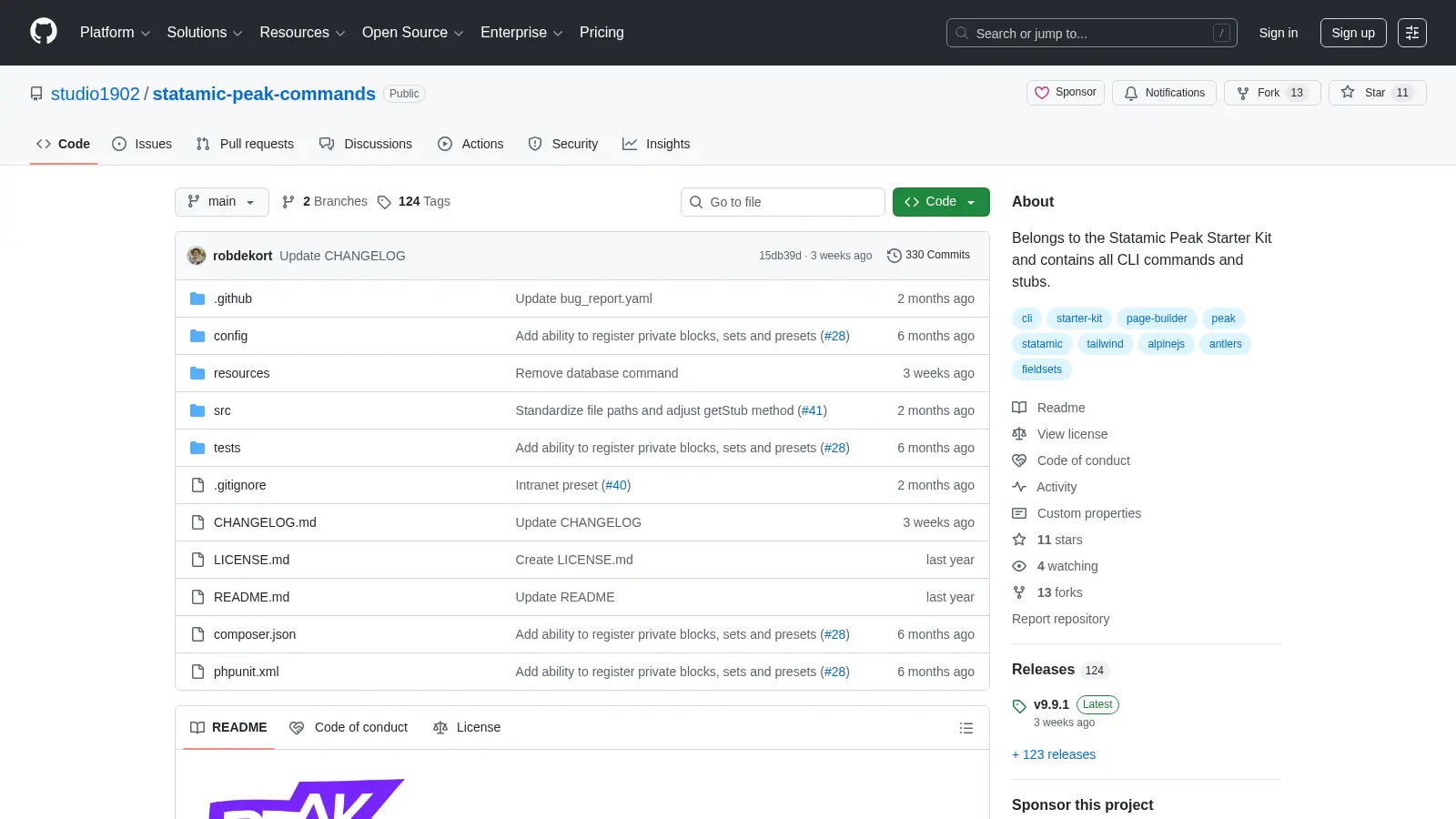Image resolution: width=1456 pixels, height=819 pixels.
Task: Open the README outline list icon
Action: pos(966,728)
